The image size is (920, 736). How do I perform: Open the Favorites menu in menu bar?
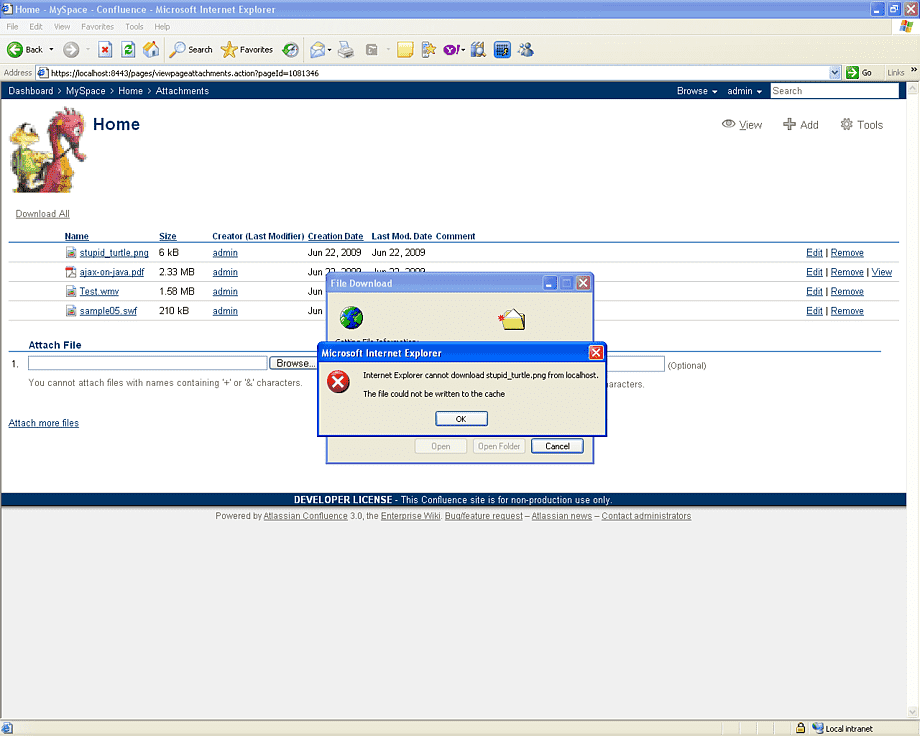click(x=97, y=26)
